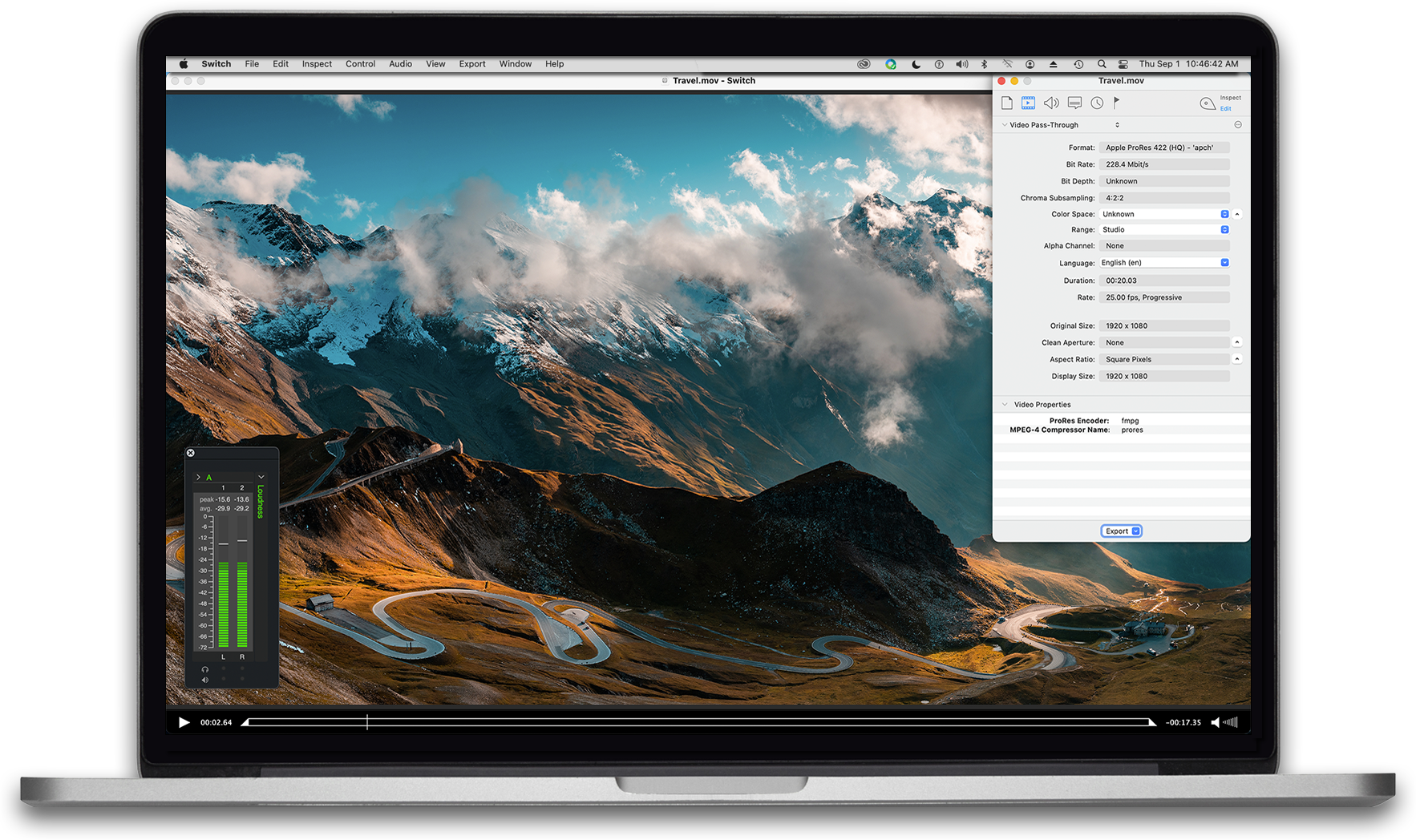
Task: Collapse the Video Properties section
Action: 1005,405
